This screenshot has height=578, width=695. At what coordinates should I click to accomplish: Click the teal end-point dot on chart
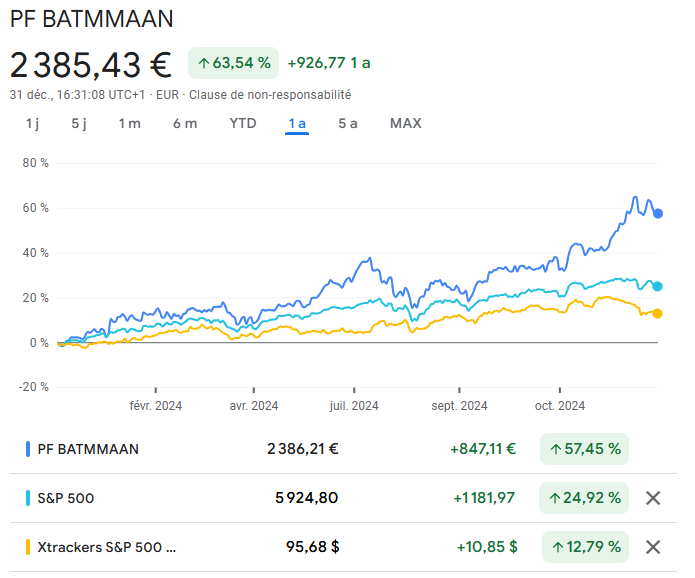coord(657,286)
